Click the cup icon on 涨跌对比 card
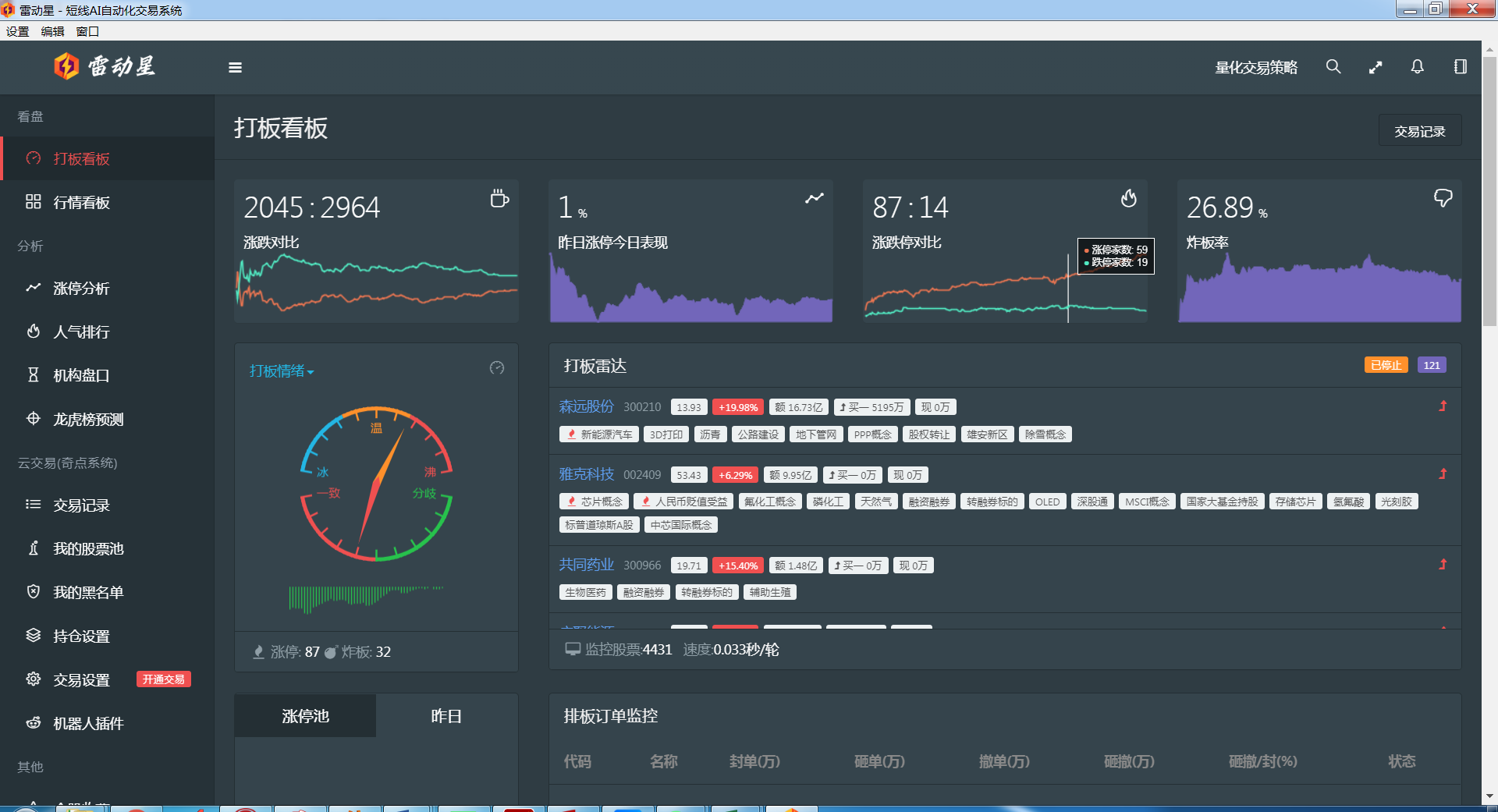1498x812 pixels. pos(499,199)
